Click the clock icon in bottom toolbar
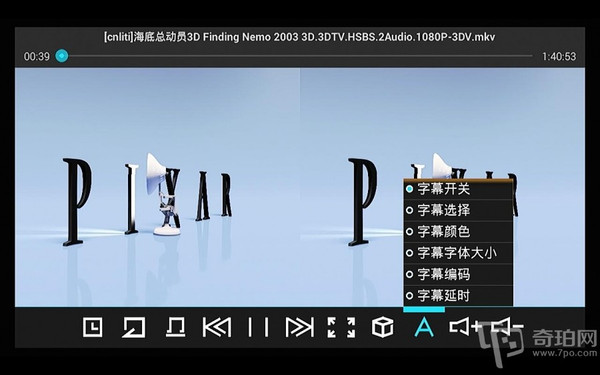 93,327
